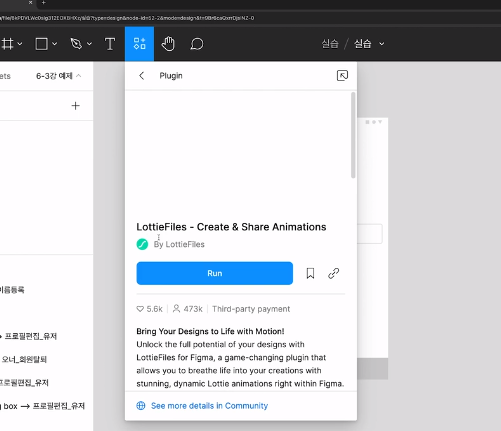Click the Resources tool icon

(x=139, y=44)
